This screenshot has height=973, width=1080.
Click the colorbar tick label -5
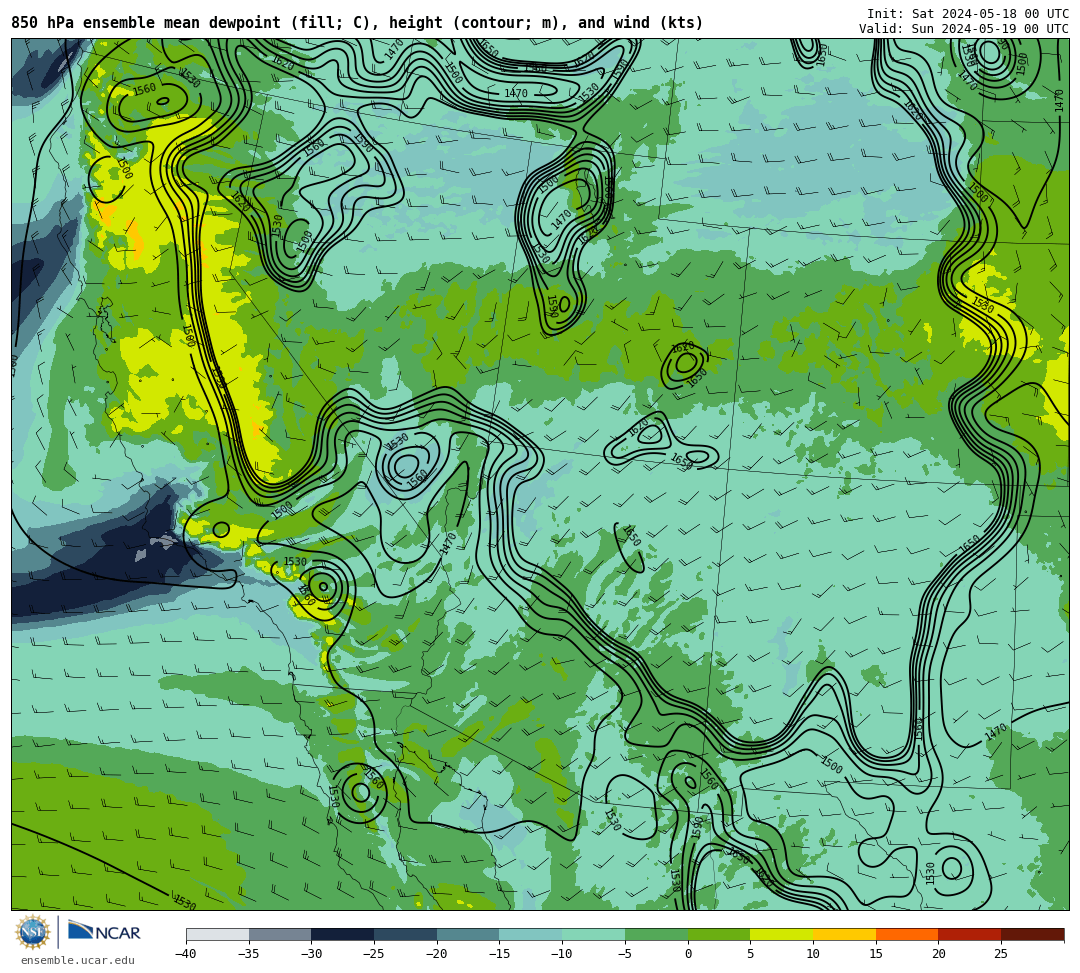coord(625,954)
